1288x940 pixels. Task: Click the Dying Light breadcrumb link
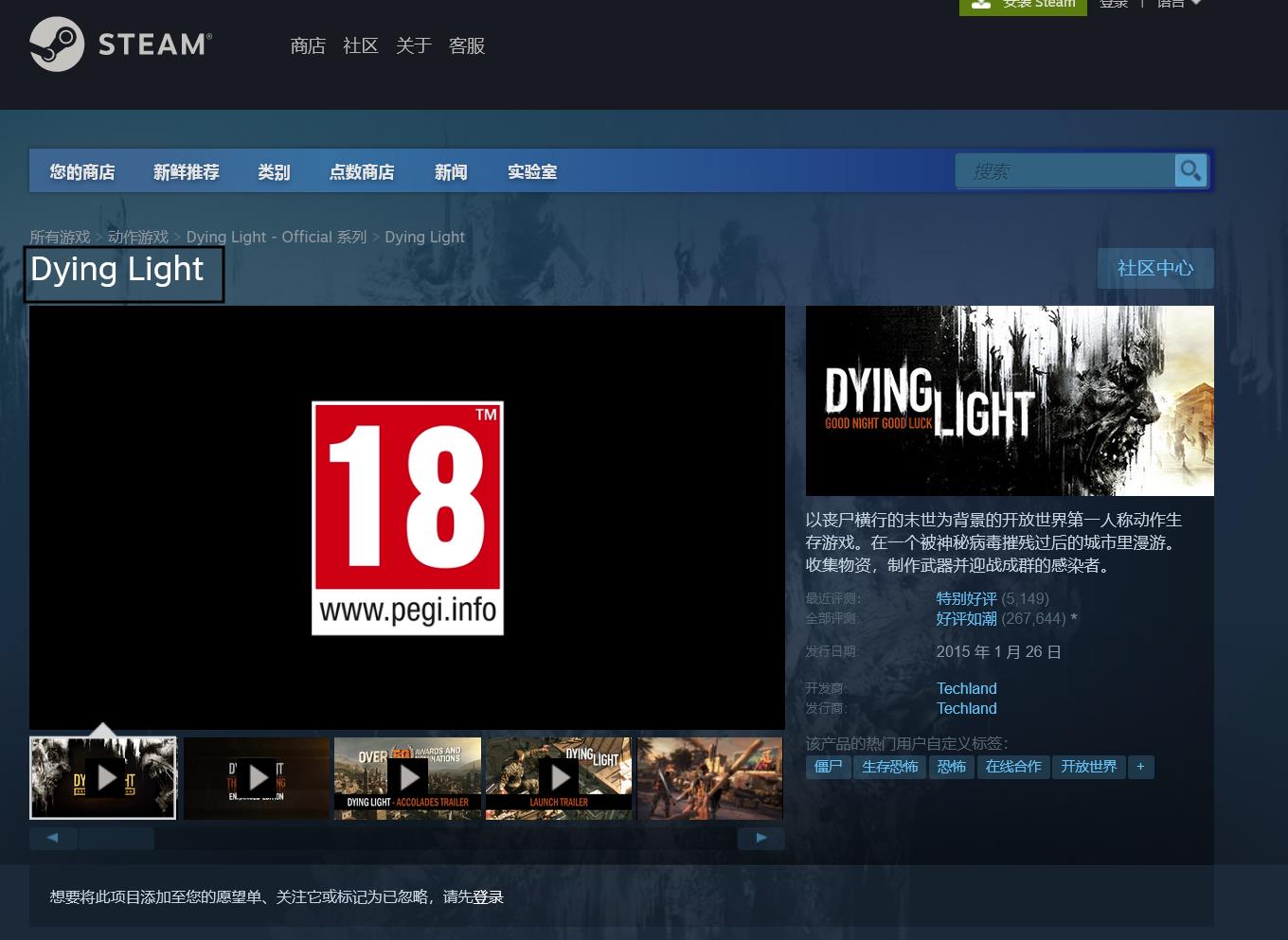pos(425,237)
